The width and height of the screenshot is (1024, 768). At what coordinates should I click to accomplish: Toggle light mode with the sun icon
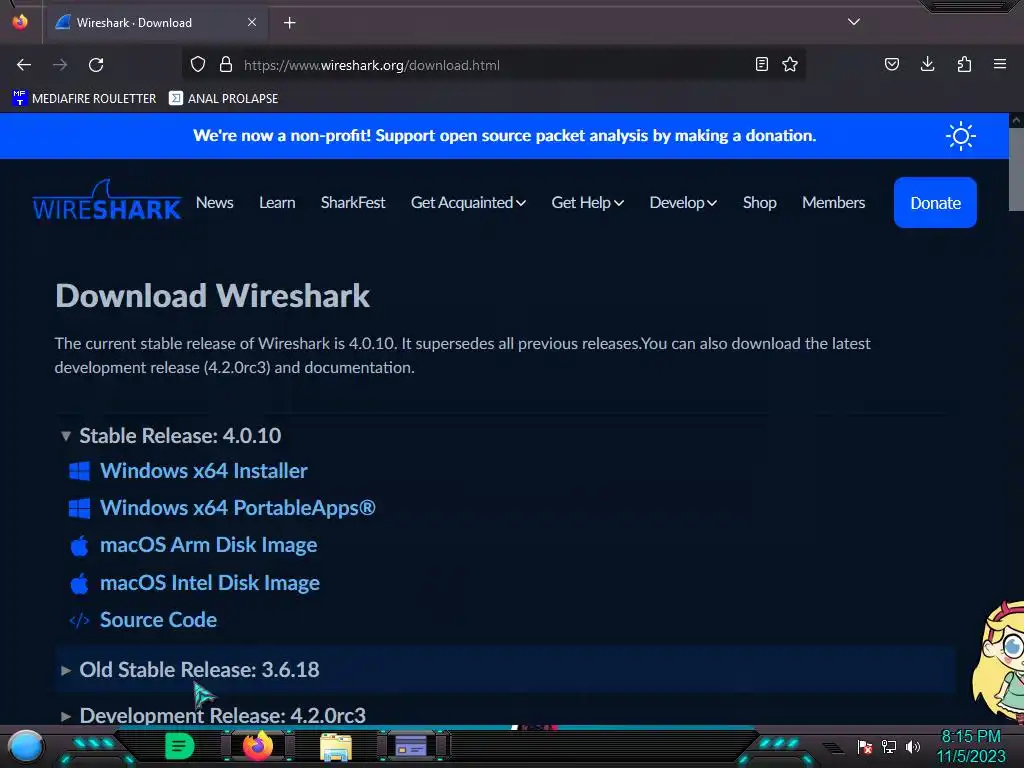coord(961,136)
